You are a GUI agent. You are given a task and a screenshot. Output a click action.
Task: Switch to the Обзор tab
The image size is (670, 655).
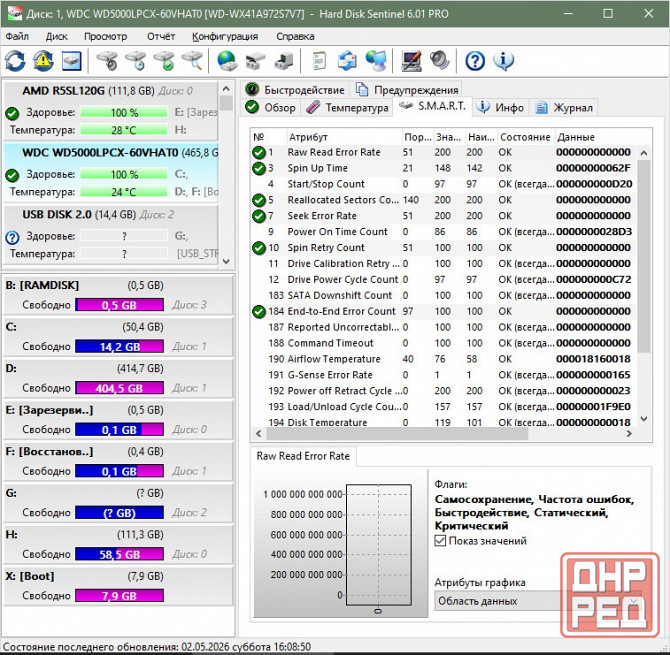(x=270, y=107)
